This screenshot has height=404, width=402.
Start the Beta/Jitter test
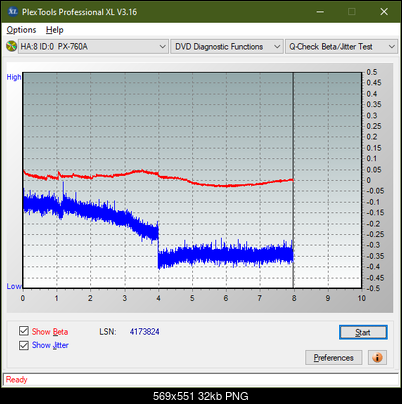[363, 332]
